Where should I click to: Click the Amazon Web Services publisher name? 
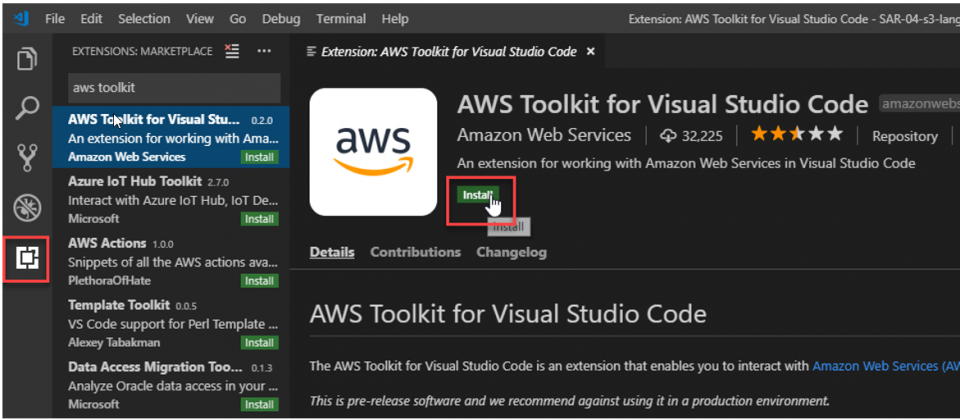544,135
